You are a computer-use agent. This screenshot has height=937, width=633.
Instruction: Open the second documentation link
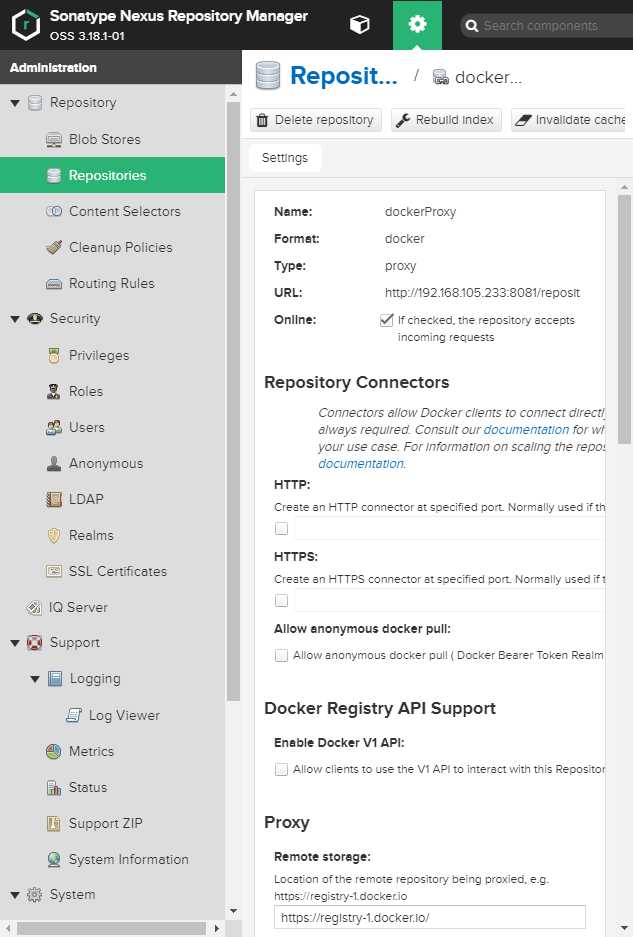coord(361,464)
